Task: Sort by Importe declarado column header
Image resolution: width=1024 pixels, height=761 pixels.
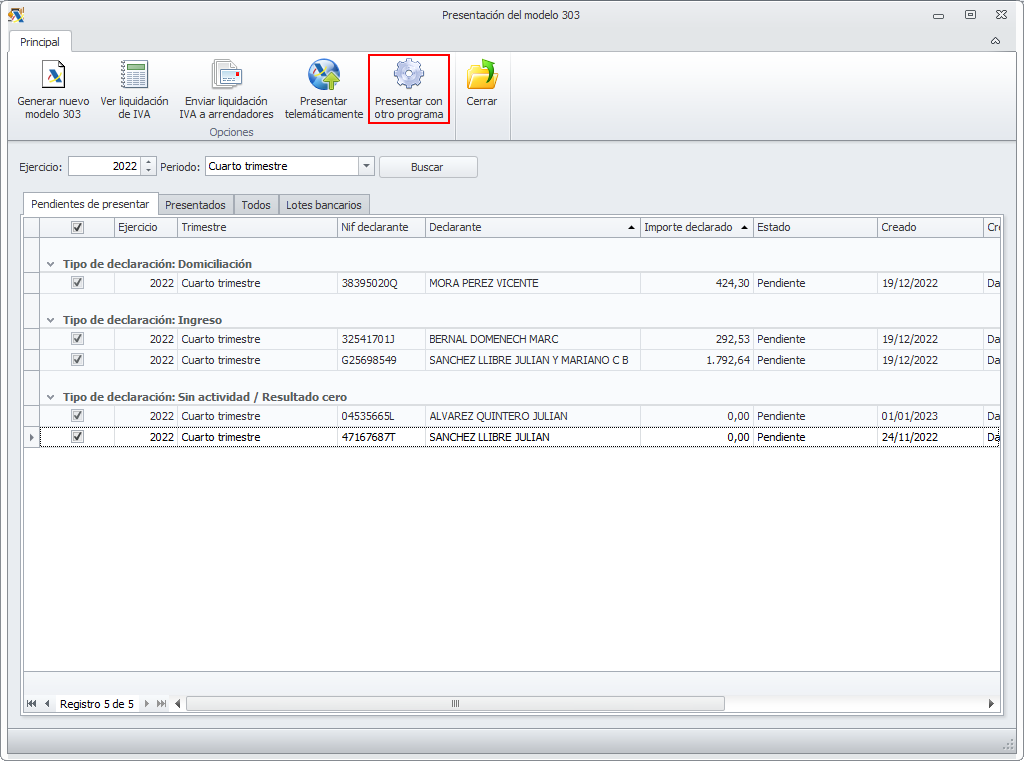Action: 688,227
